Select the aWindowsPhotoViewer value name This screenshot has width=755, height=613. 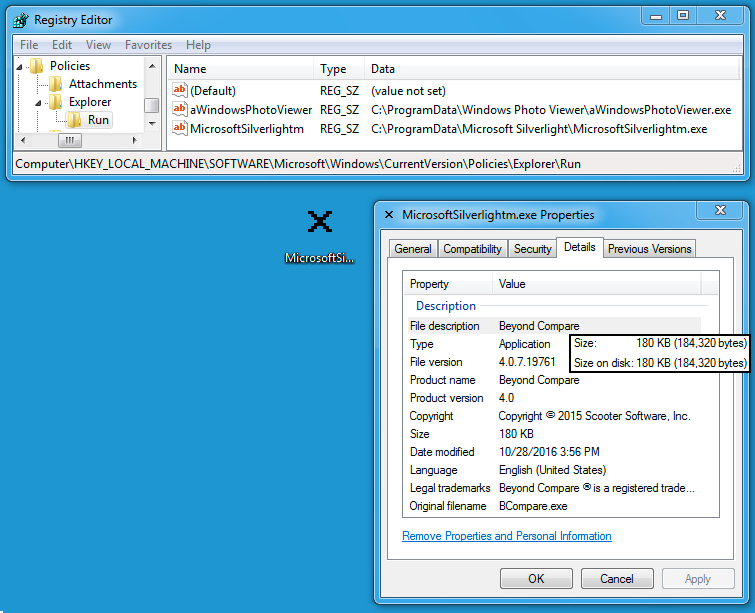[x=251, y=110]
